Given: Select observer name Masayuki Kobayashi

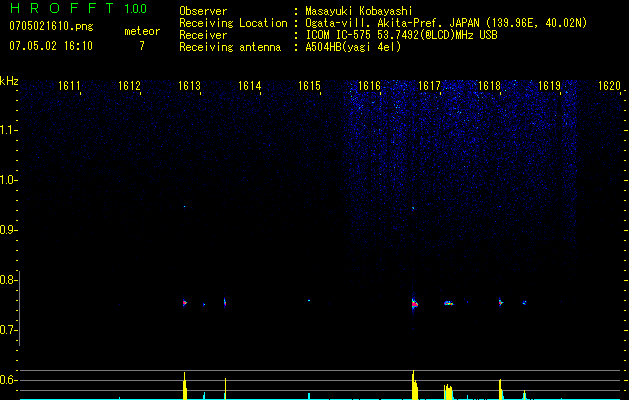Looking at the screenshot, I should click(x=359, y=11).
